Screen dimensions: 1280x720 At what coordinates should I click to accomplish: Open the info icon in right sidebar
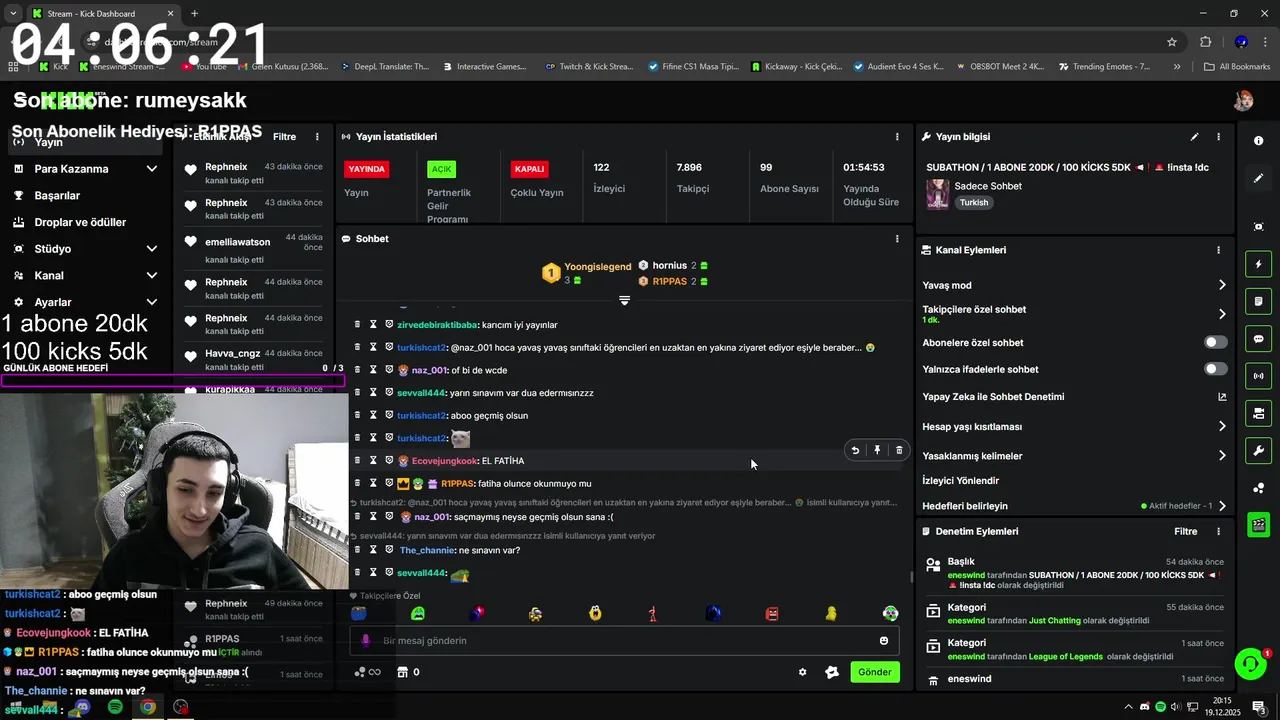coord(1258,141)
